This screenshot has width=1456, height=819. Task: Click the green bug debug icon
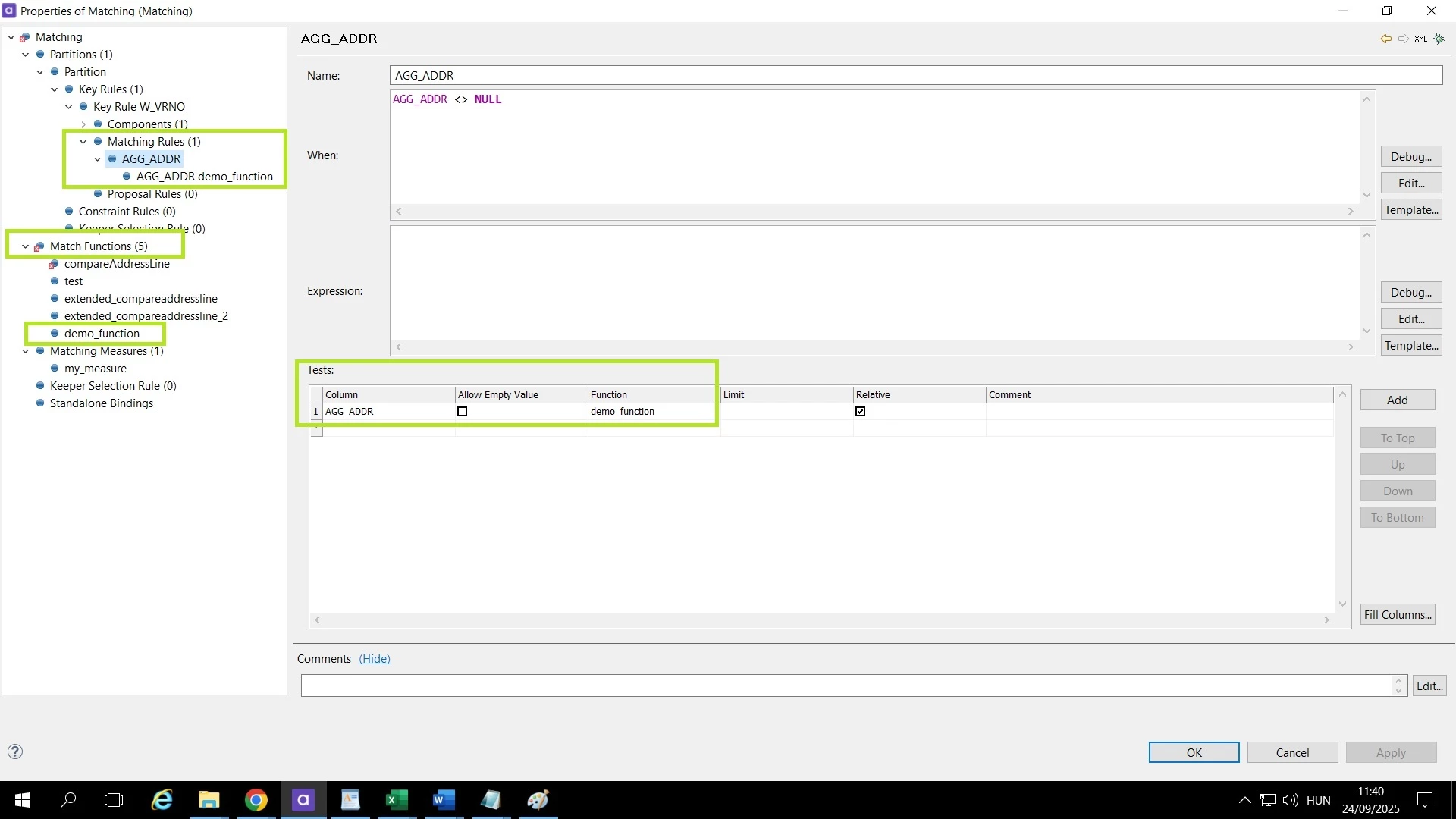(x=1439, y=39)
